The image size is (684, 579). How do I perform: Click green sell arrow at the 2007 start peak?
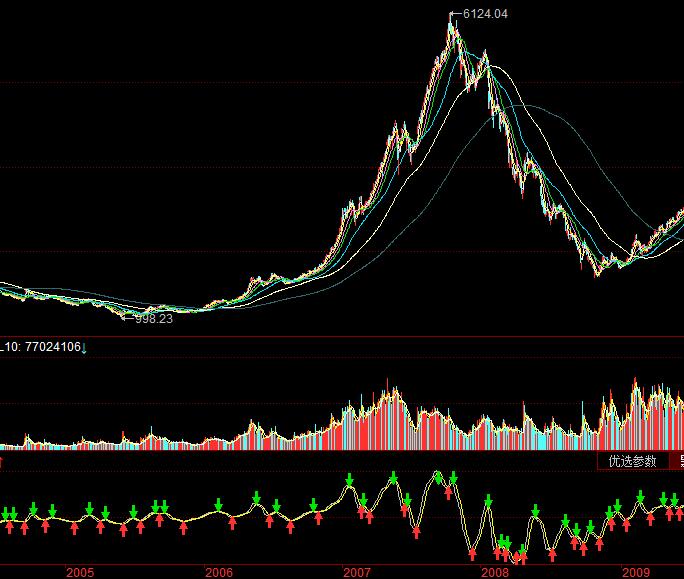tap(349, 479)
